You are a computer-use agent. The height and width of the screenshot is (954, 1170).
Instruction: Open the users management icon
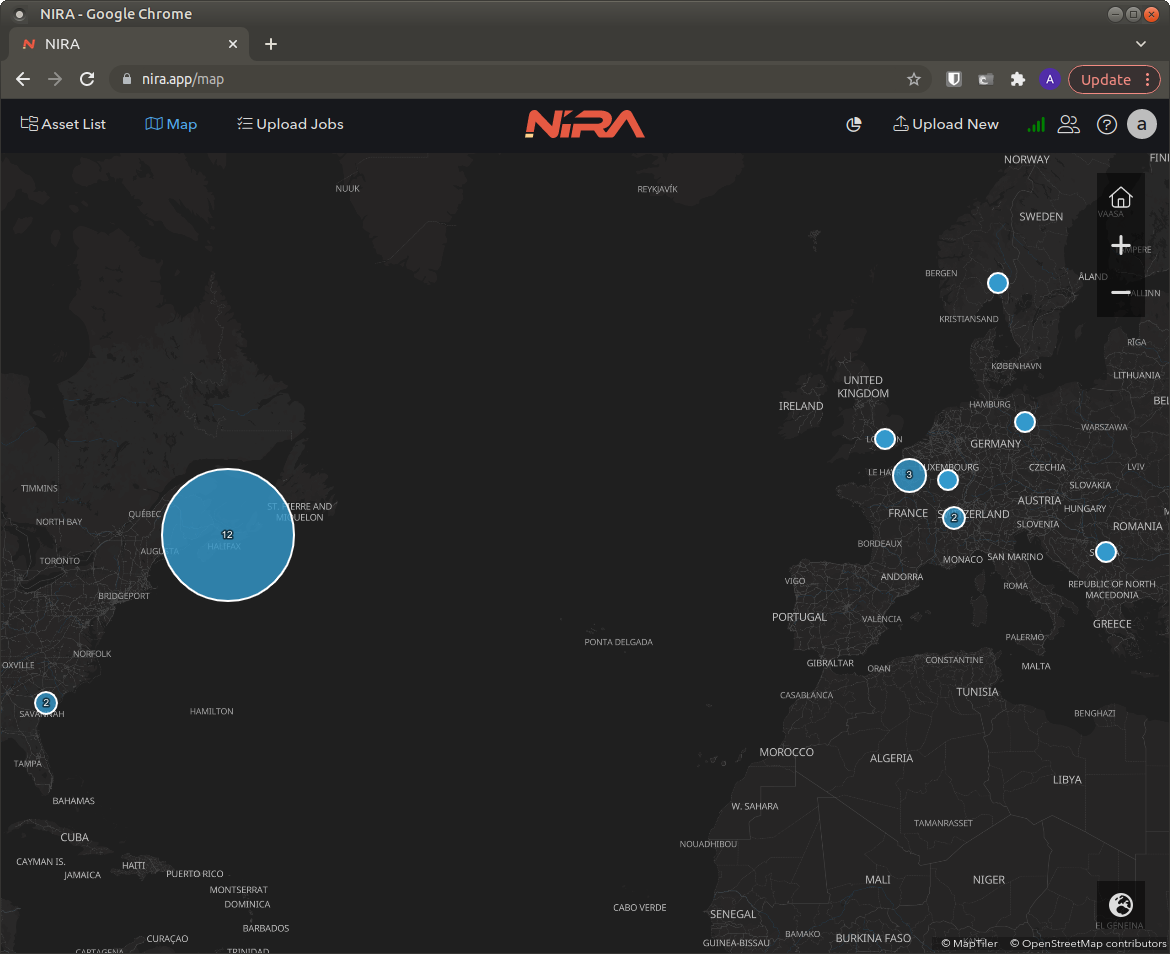tap(1068, 124)
